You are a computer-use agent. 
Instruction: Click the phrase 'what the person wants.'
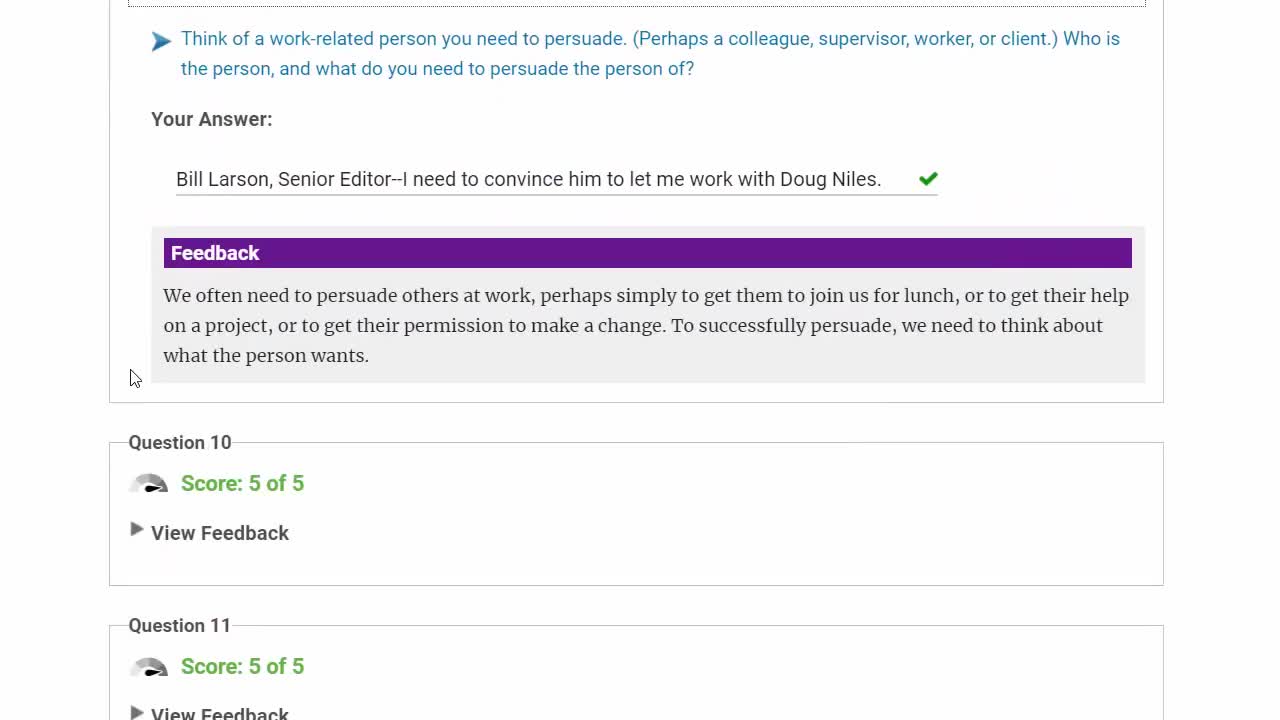pyautogui.click(x=266, y=356)
